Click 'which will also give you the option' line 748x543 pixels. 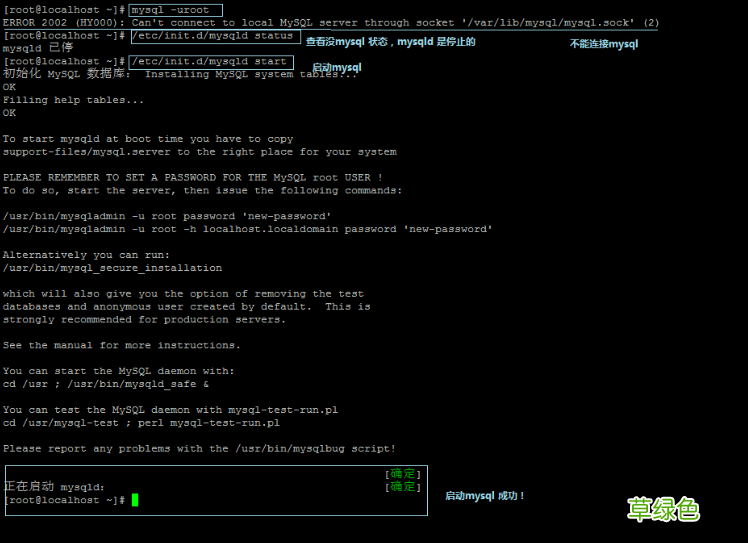(x=183, y=294)
